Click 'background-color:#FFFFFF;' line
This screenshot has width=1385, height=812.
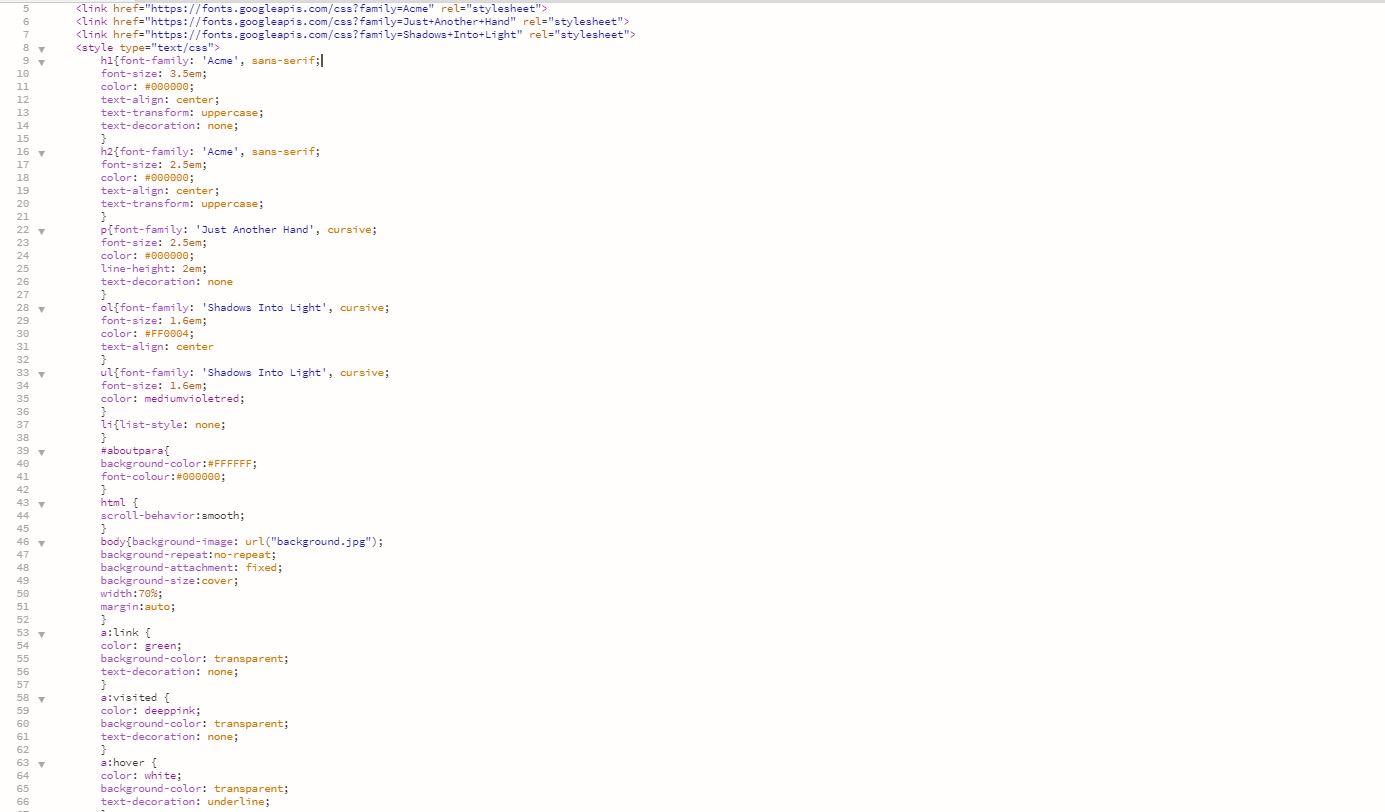178,464
